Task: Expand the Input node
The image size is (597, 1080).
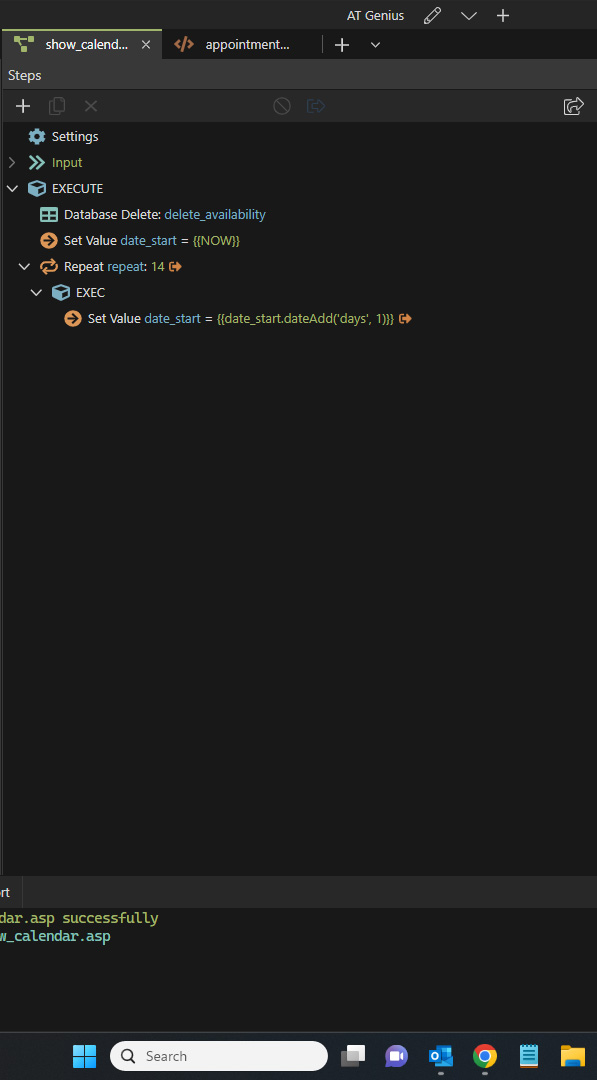Action: pyautogui.click(x=11, y=163)
